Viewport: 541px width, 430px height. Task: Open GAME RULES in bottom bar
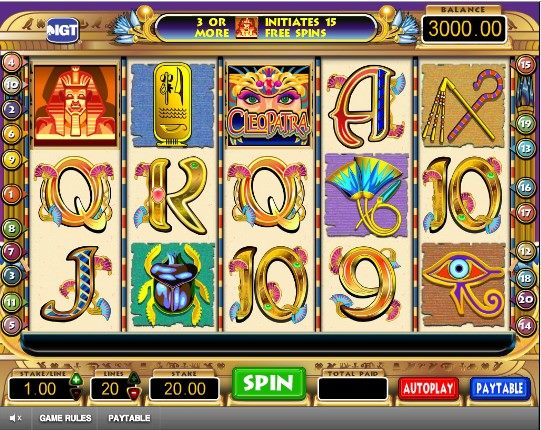65,418
